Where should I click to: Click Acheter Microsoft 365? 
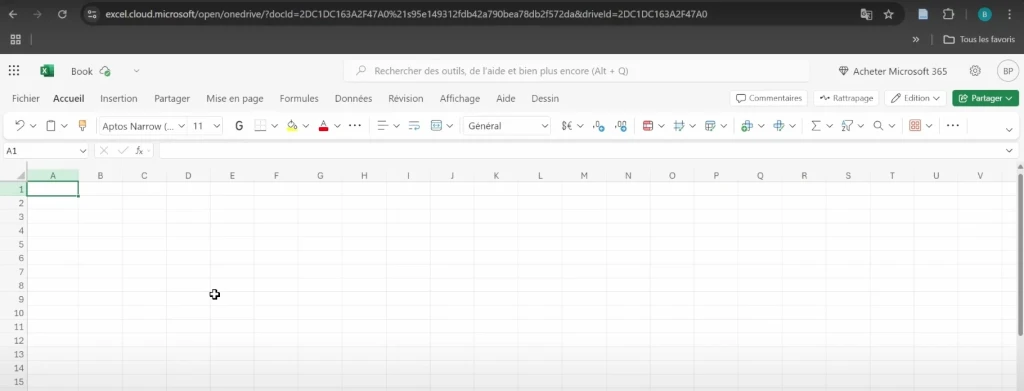[893, 71]
